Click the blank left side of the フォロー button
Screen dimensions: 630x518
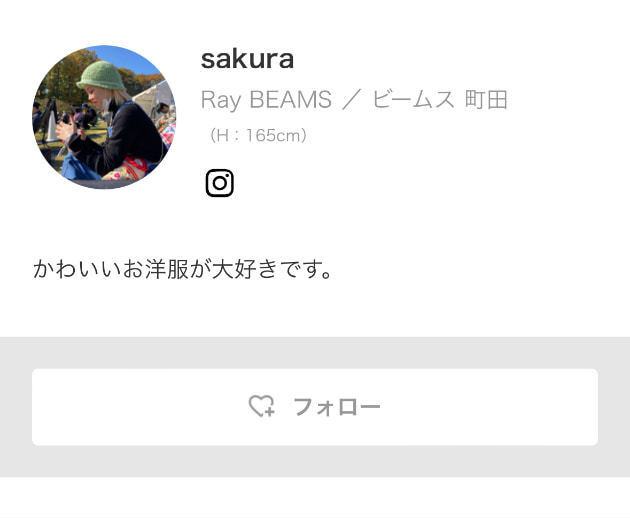[137, 407]
